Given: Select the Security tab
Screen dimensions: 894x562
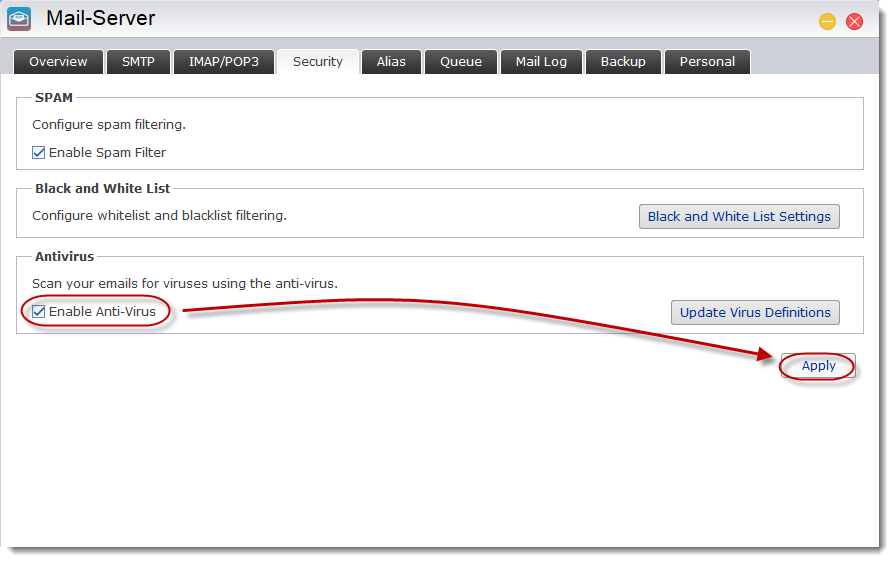Looking at the screenshot, I should coord(317,62).
